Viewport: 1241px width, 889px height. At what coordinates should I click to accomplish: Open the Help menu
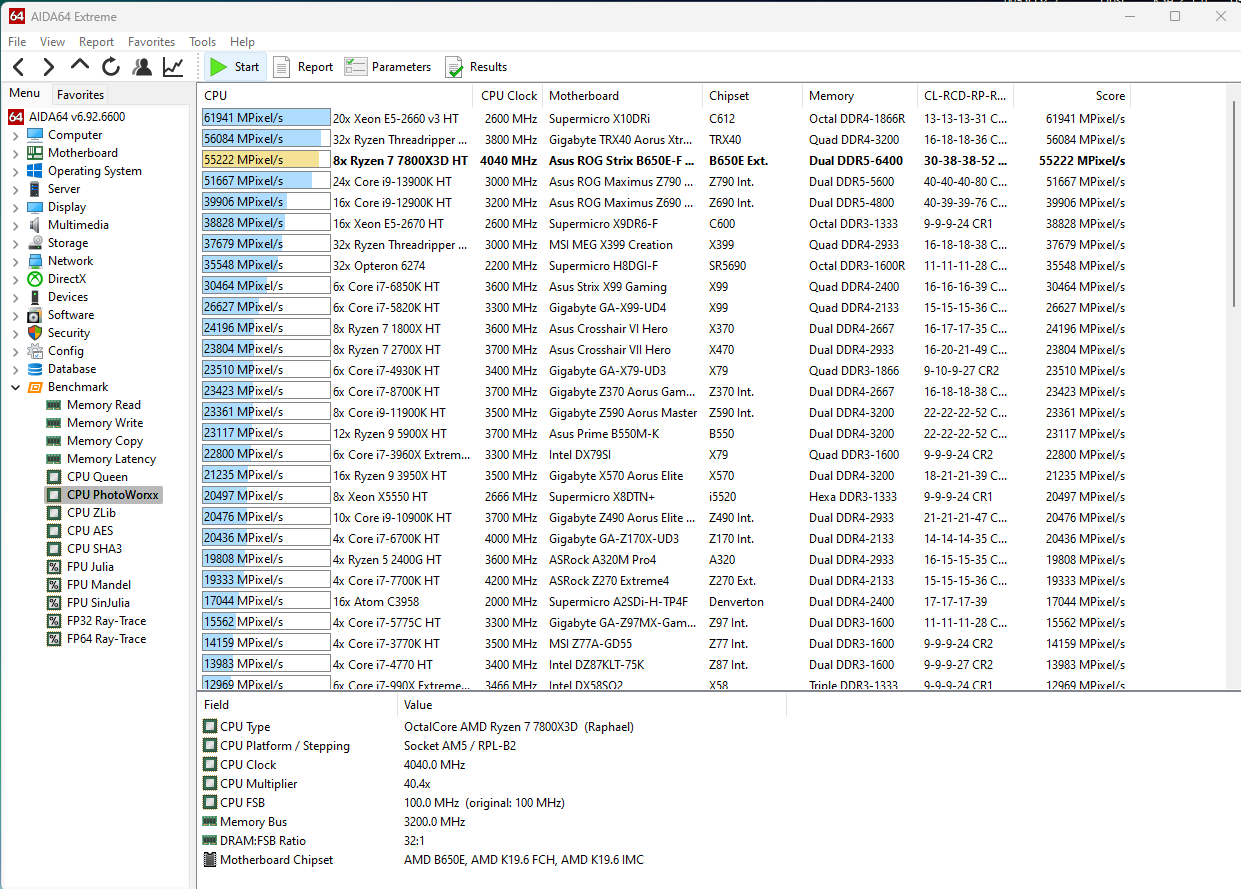pyautogui.click(x=242, y=42)
